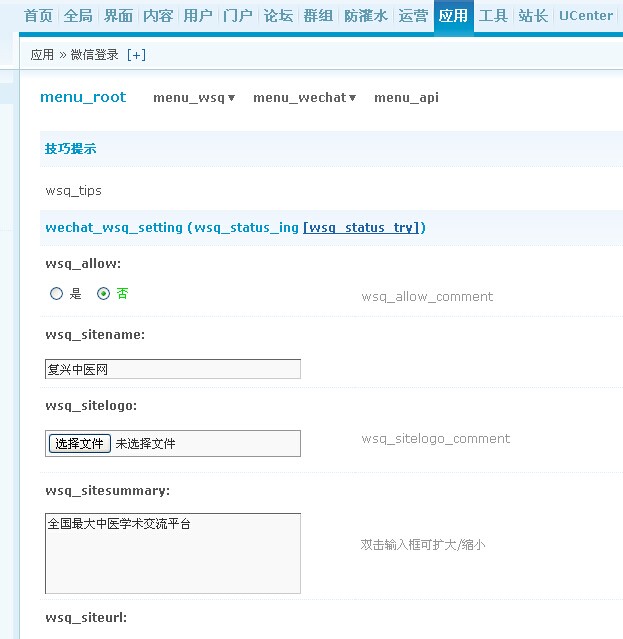Switch to the 门户 tab
The width and height of the screenshot is (623, 639).
tap(238, 16)
